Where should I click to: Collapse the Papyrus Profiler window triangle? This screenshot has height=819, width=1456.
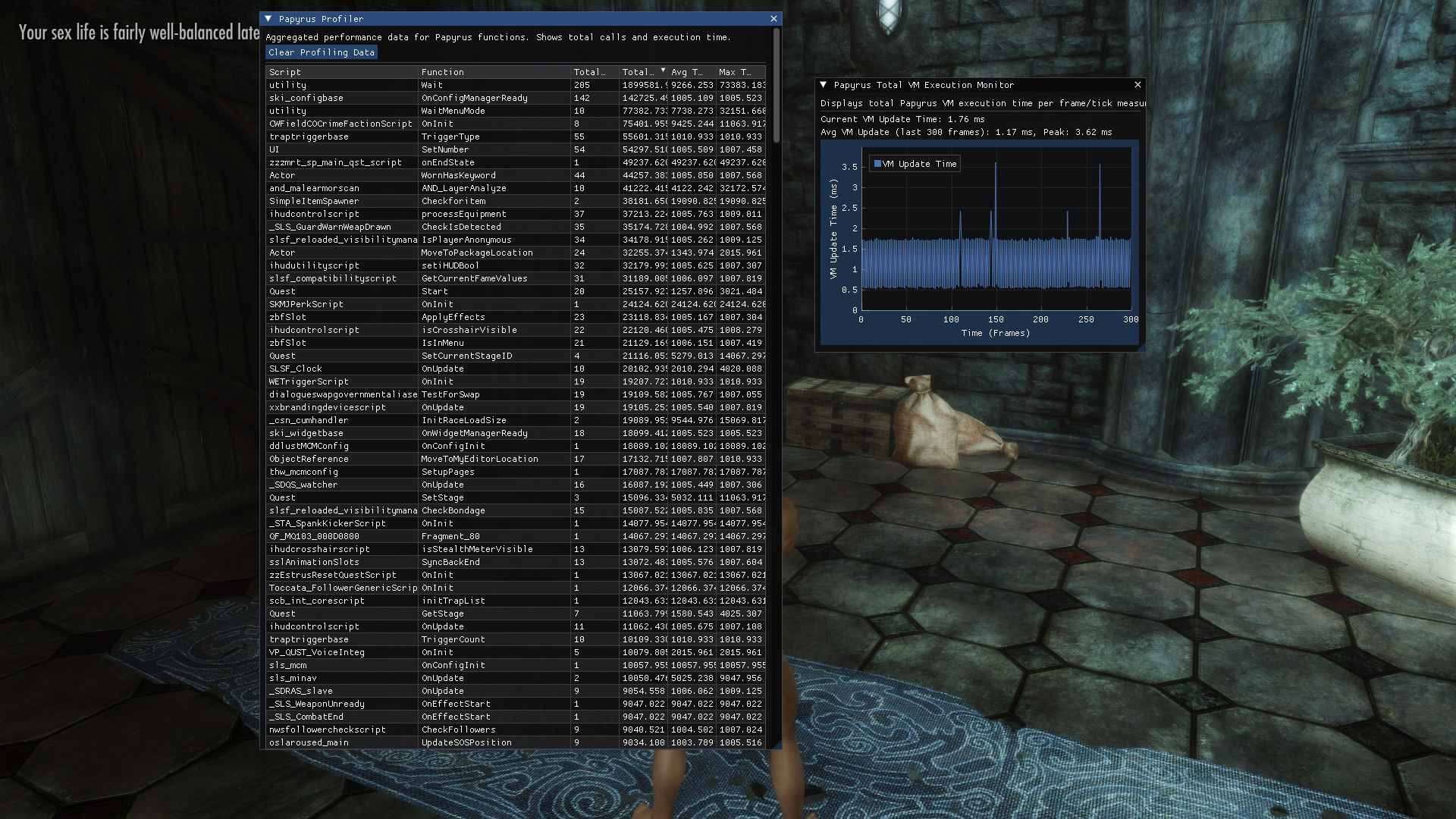coord(268,19)
